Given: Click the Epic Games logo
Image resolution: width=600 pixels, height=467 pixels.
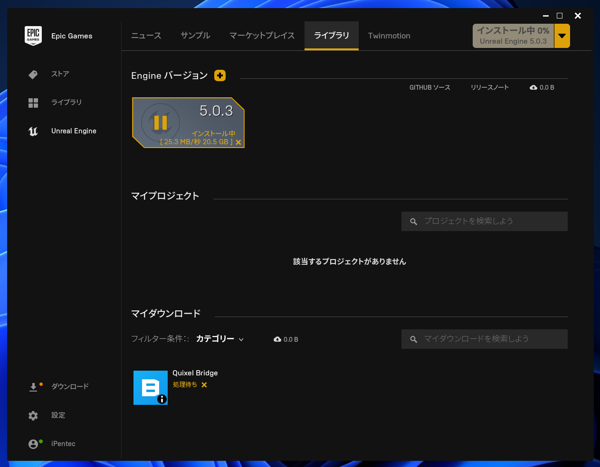Looking at the screenshot, I should (x=33, y=36).
